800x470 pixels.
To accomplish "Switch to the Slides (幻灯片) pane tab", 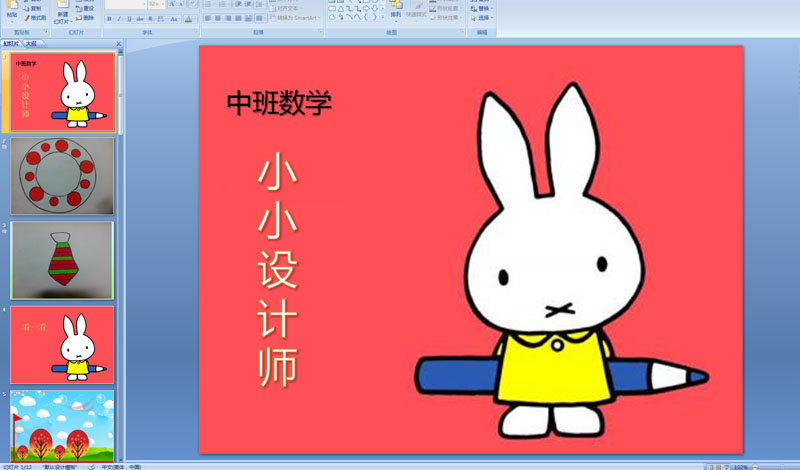I will click(11, 44).
